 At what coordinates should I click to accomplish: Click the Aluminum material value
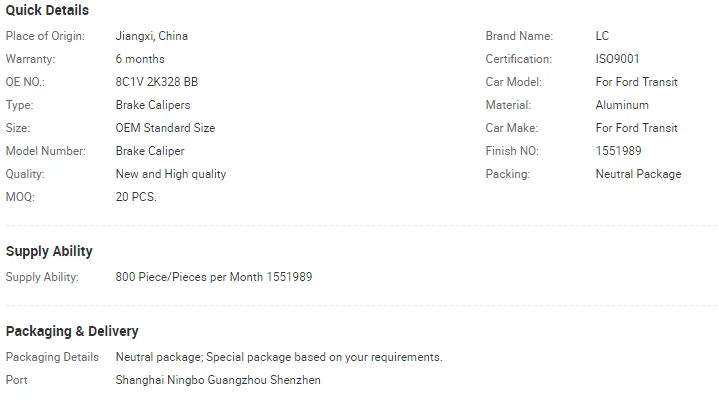[622, 105]
